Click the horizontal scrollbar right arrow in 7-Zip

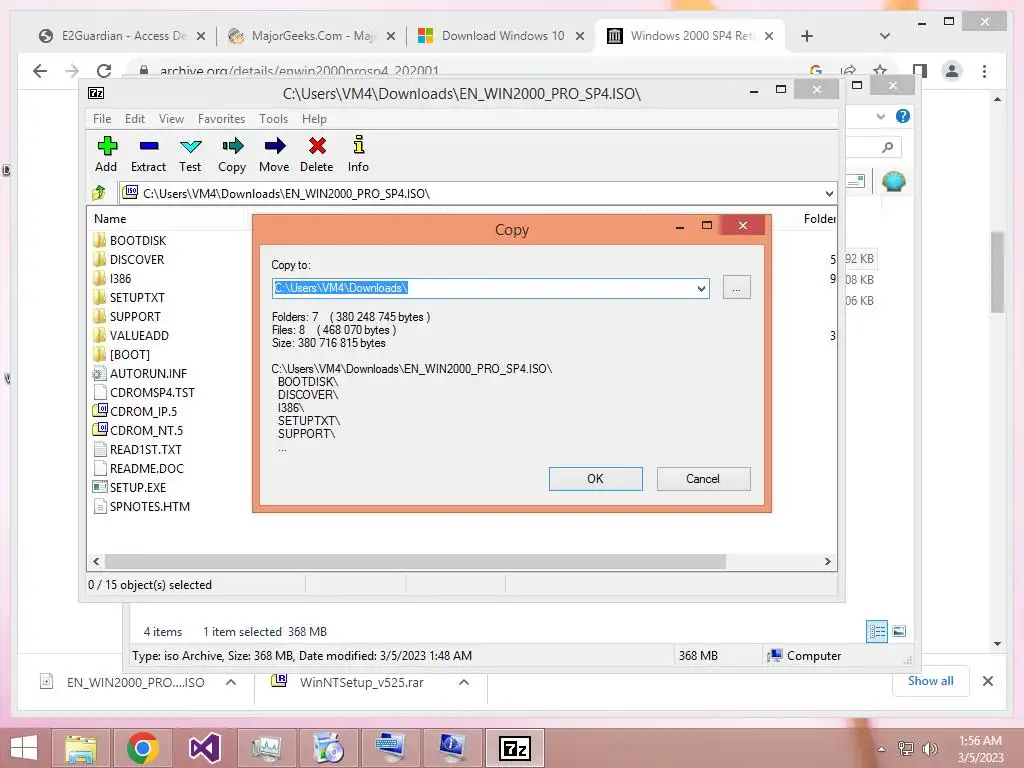tap(827, 561)
